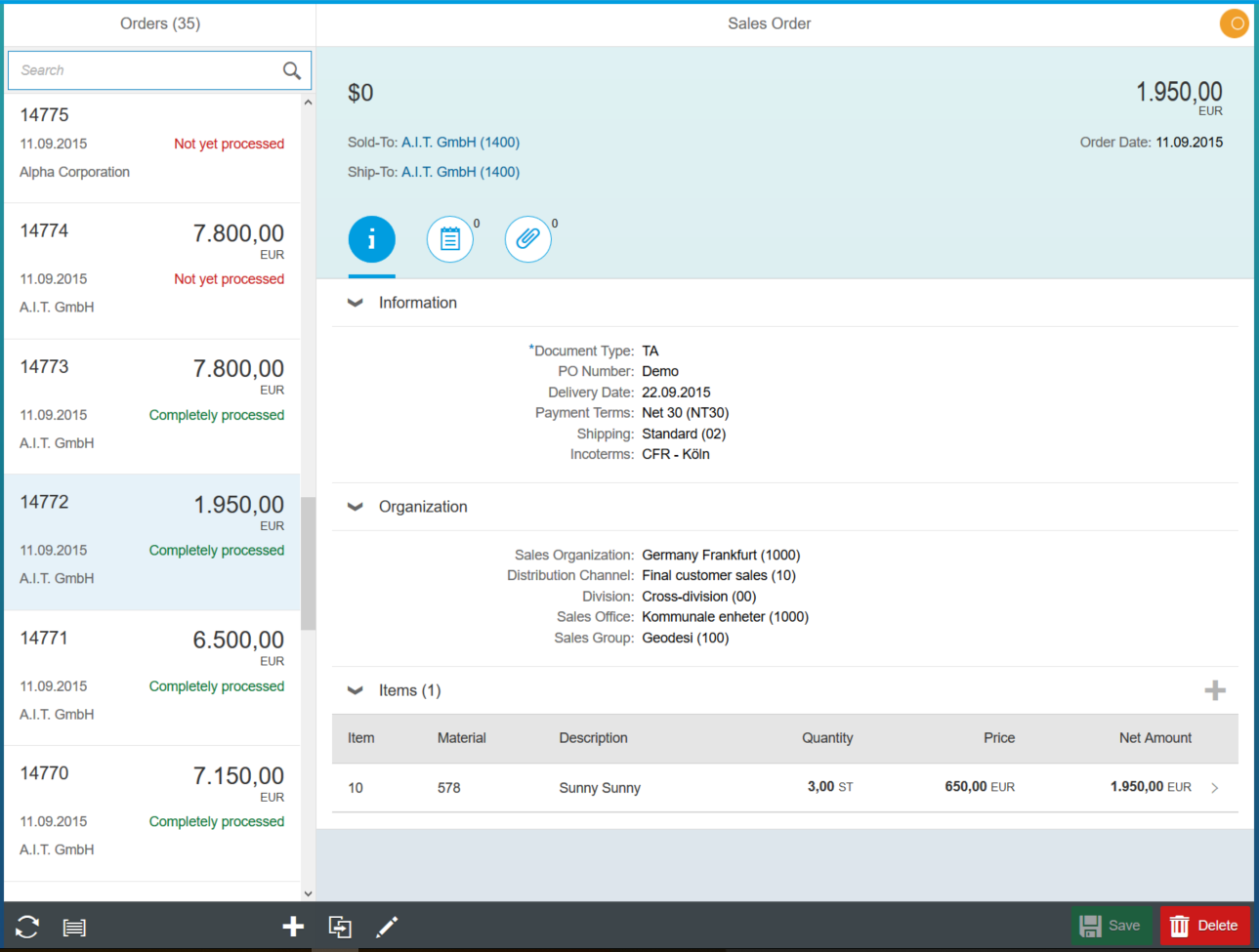The image size is (1259, 952).
Task: Collapse the Organization section
Action: tap(356, 507)
